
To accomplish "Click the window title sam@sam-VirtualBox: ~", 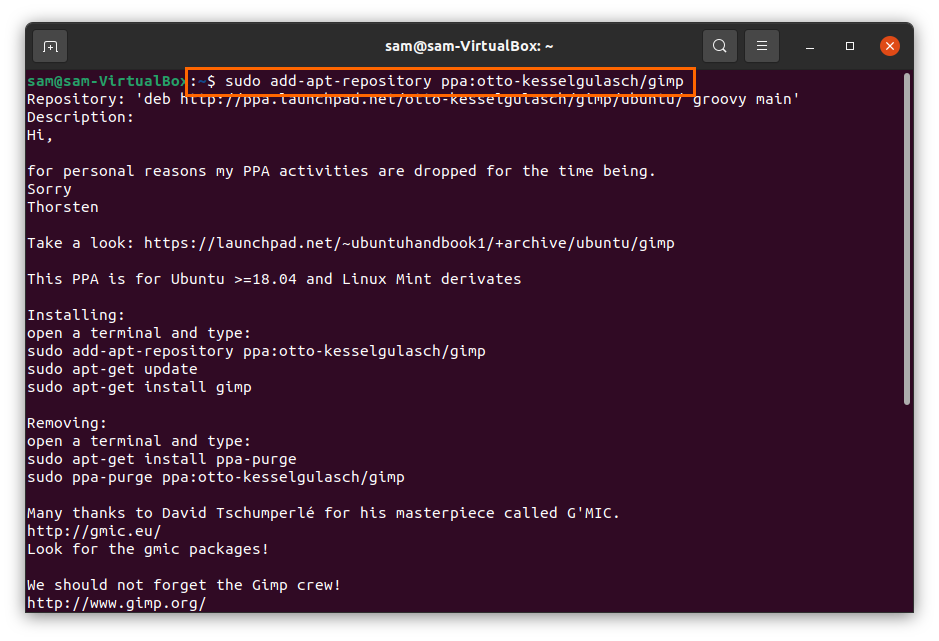I will 469,46.
